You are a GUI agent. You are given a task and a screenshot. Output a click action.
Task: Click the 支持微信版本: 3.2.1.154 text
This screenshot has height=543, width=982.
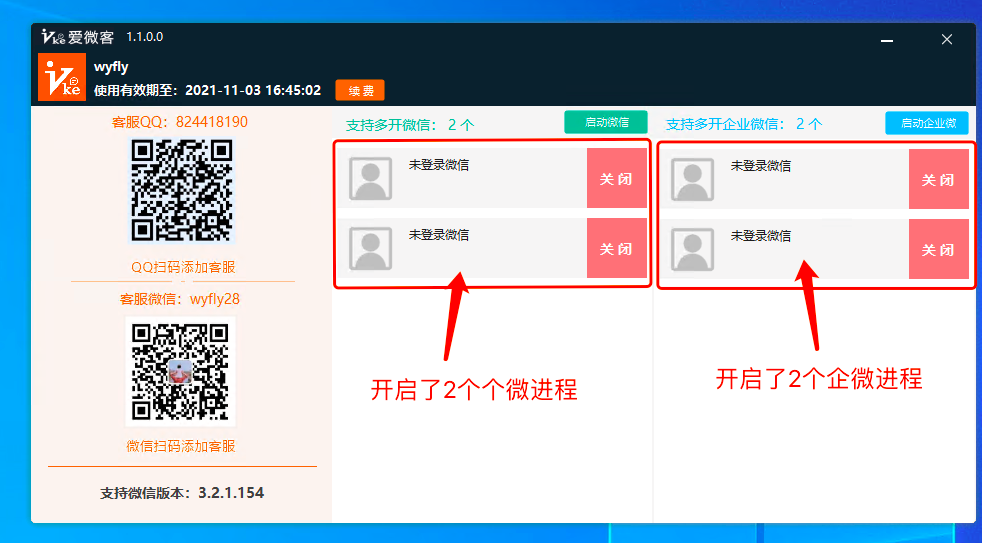[x=182, y=493]
